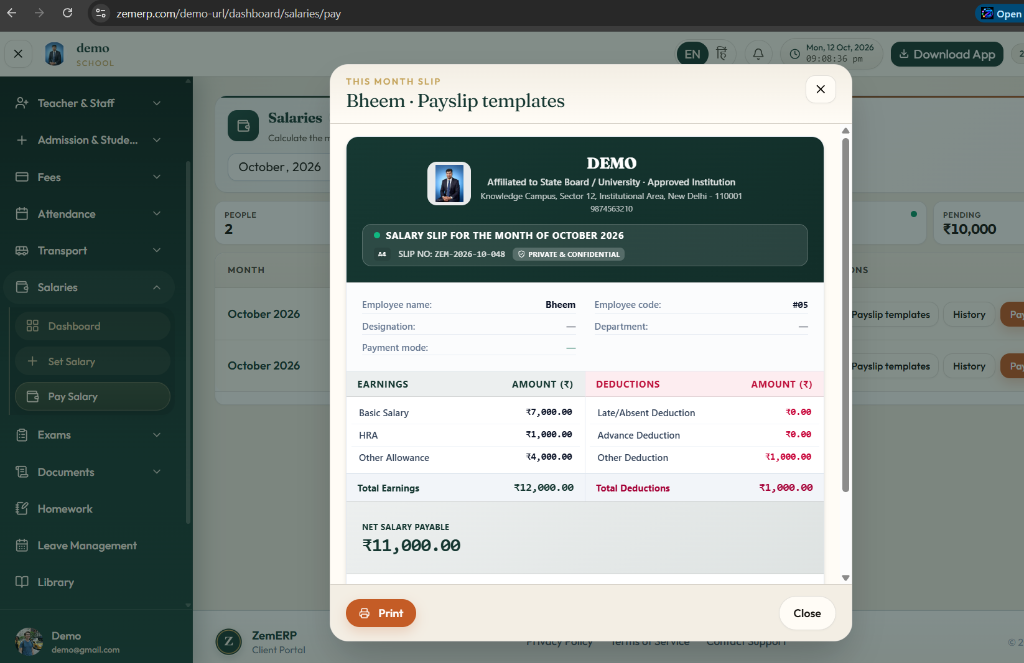Click the Salaries wallet icon in sidebar

(x=22, y=287)
